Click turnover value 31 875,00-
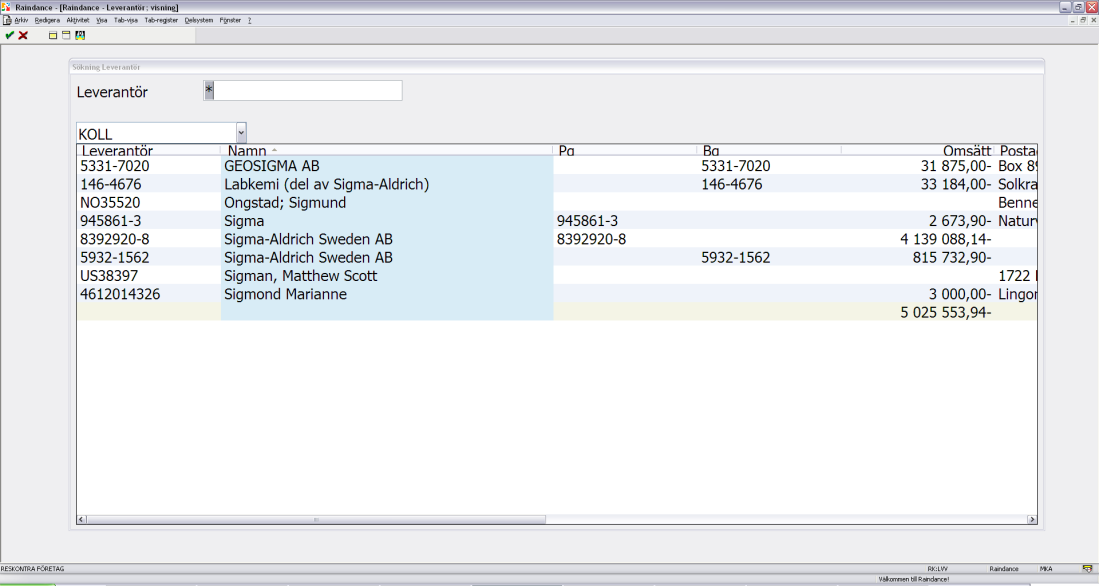The height and width of the screenshot is (586, 1099). click(956, 166)
